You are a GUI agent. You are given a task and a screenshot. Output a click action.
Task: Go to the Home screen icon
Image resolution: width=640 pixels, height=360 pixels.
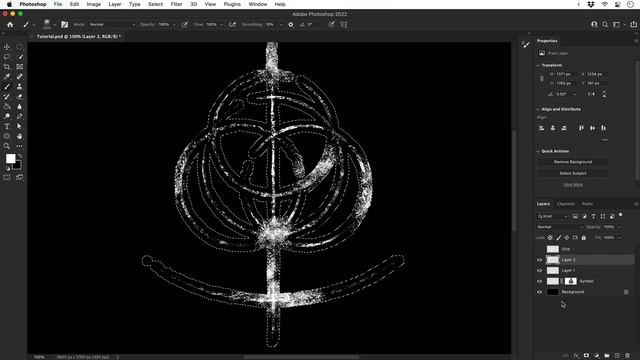pyautogui.click(x=10, y=24)
